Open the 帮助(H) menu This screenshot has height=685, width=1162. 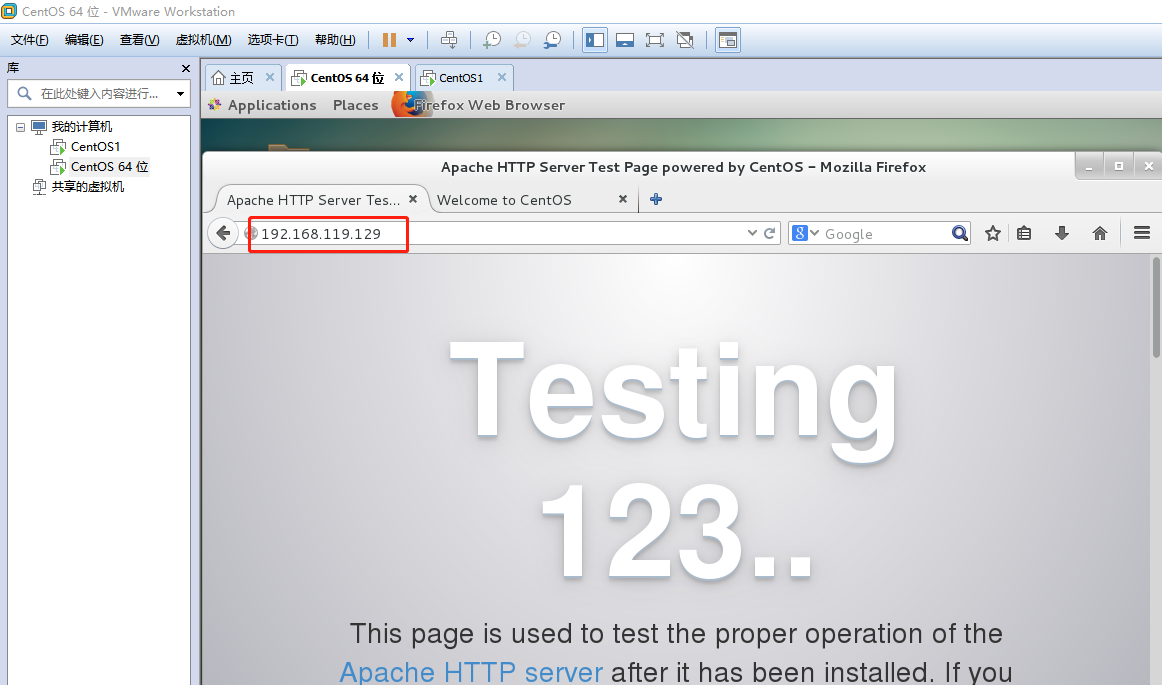335,40
